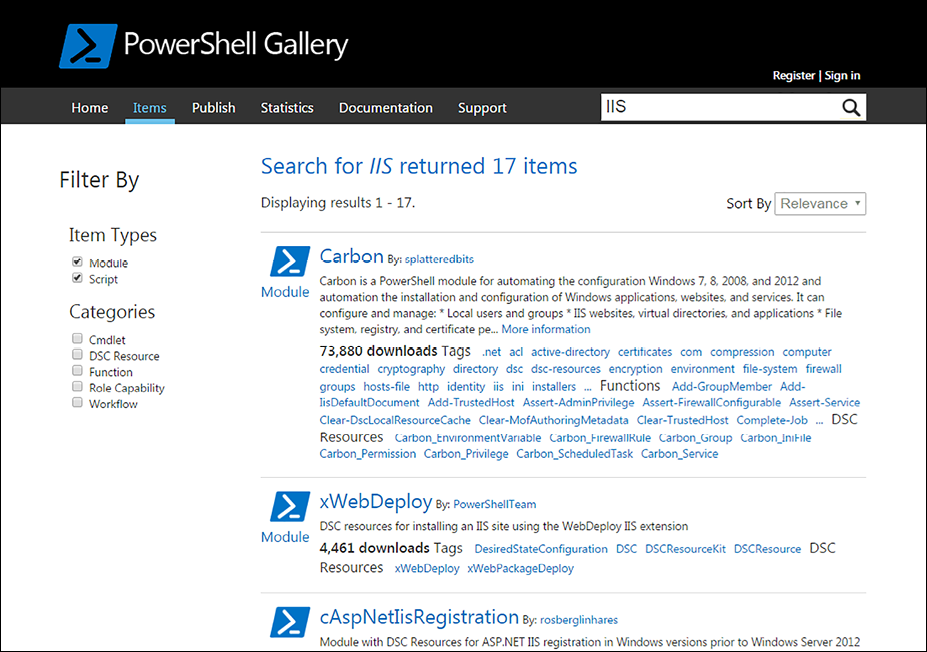Click the encryption tag
927x652 pixels.
click(636, 369)
